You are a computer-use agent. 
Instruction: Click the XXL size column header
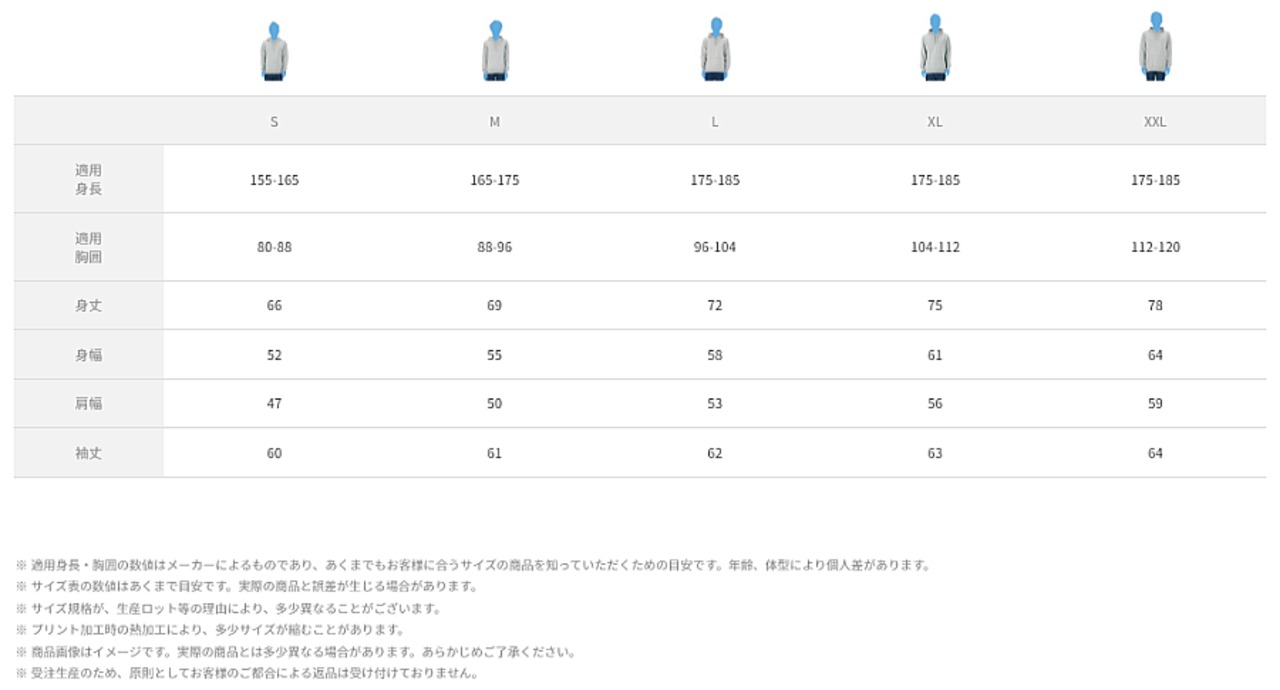tap(1155, 122)
